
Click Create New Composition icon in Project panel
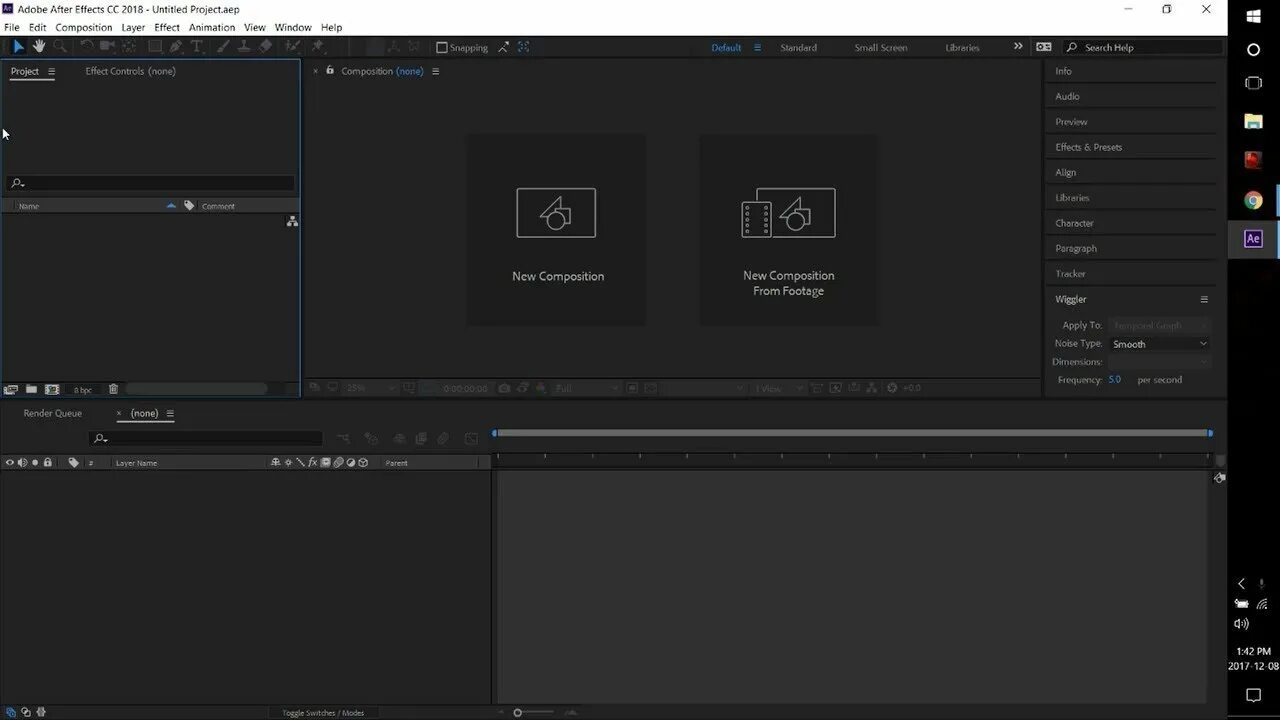pyautogui.click(x=52, y=389)
